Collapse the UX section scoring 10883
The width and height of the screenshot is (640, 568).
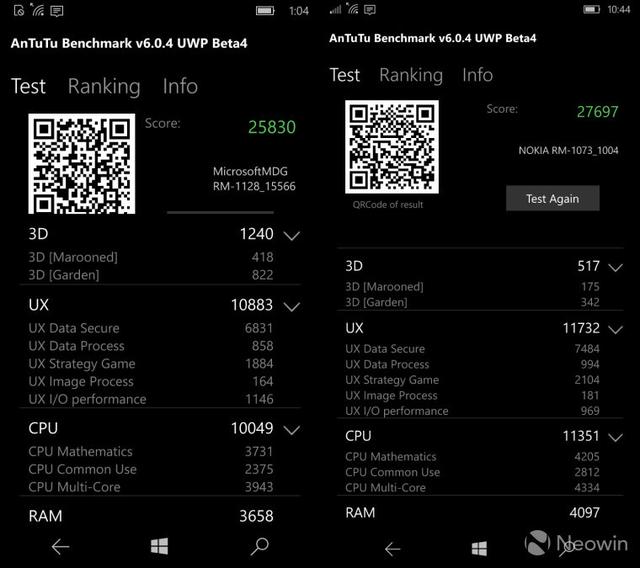[x=291, y=306]
